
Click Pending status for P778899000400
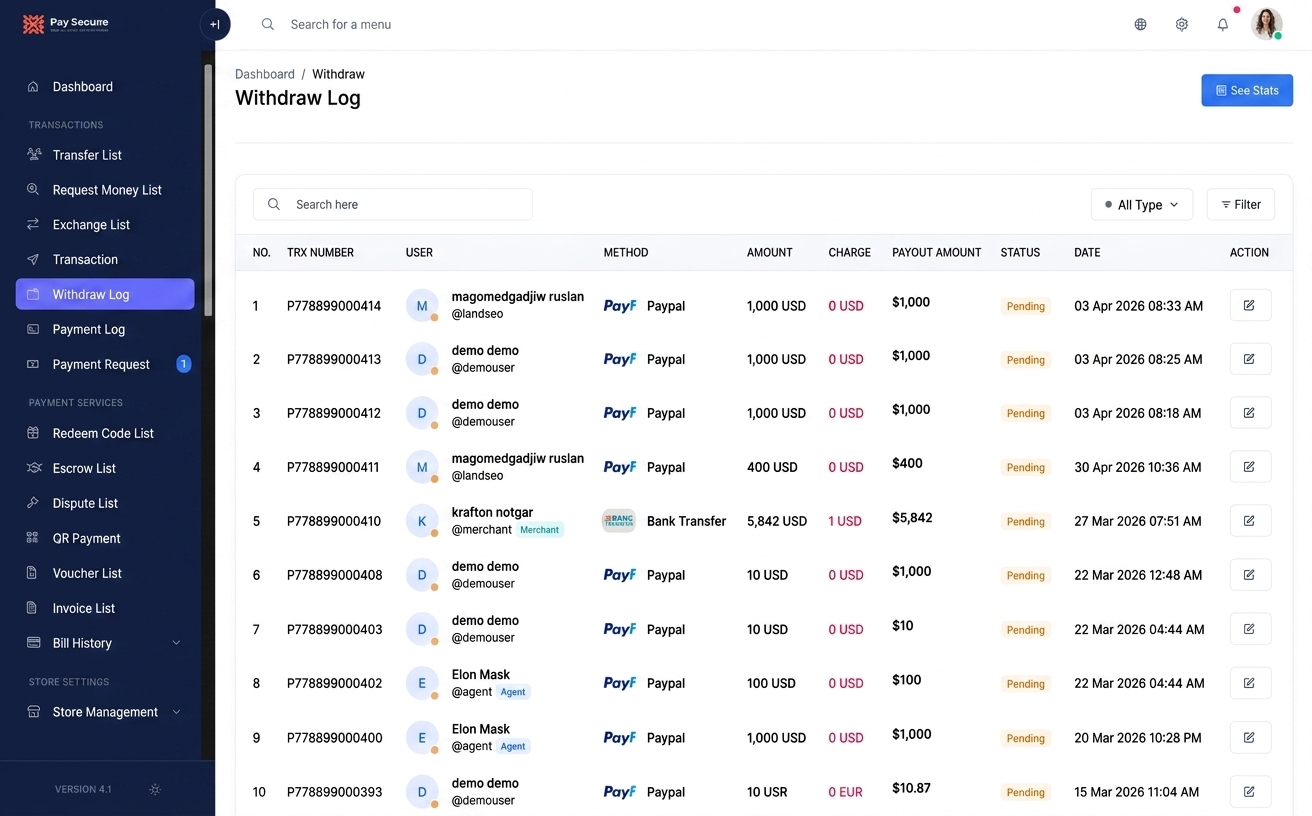click(1026, 738)
